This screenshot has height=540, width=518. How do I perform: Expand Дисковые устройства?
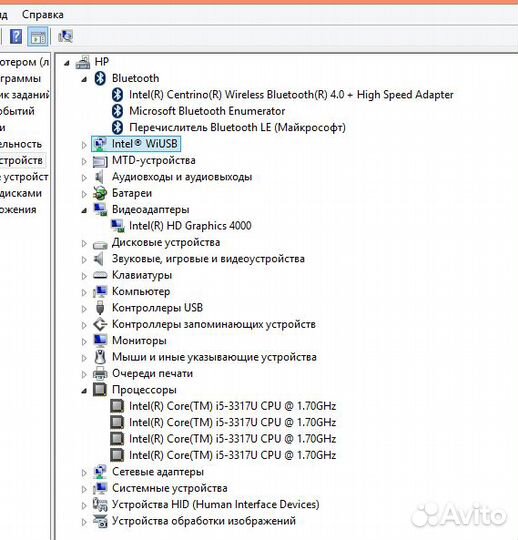[x=84, y=243]
